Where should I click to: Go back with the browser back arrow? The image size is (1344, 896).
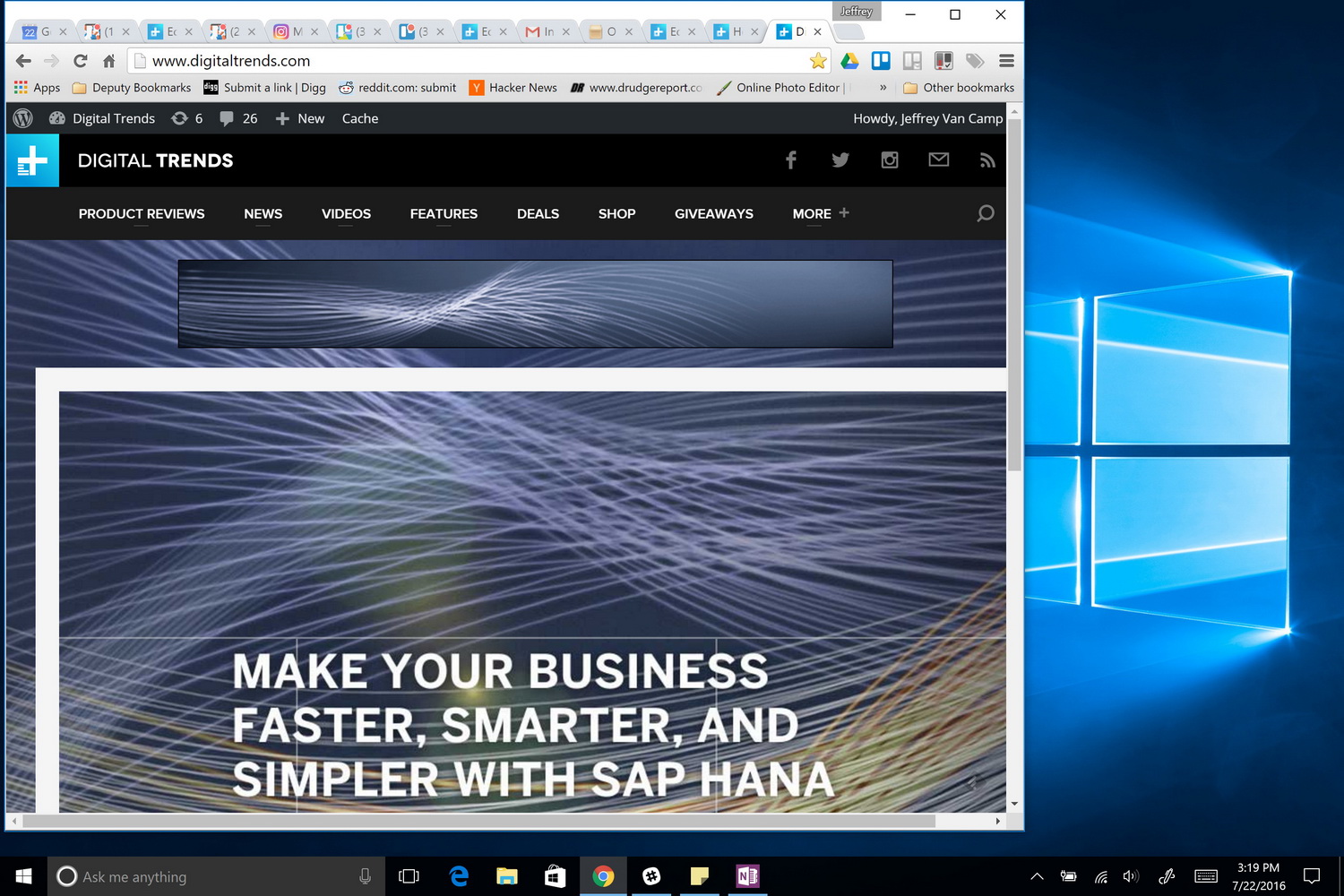23,61
